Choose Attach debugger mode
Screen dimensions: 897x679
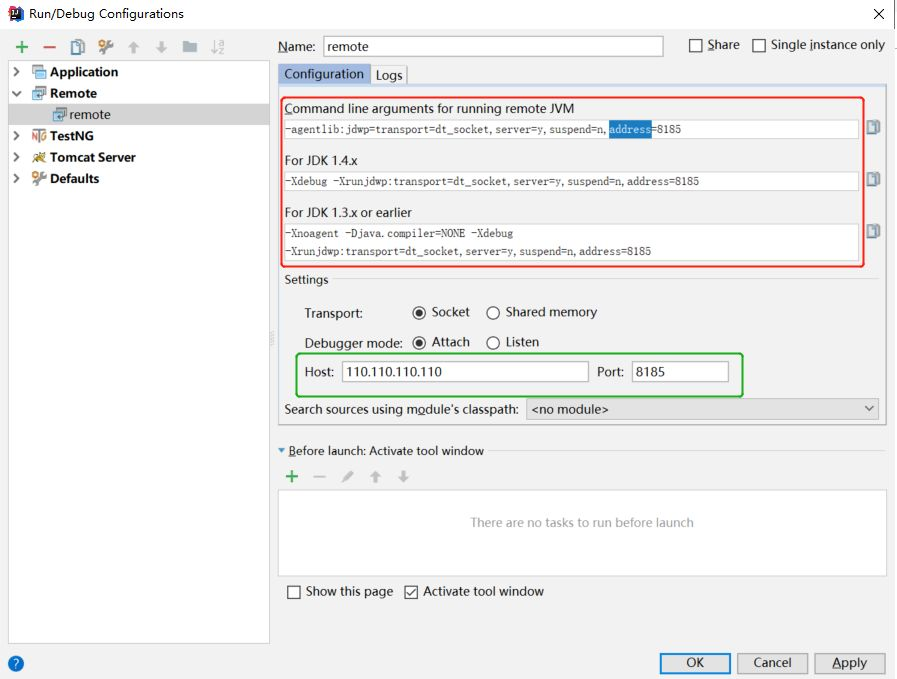[x=419, y=343]
